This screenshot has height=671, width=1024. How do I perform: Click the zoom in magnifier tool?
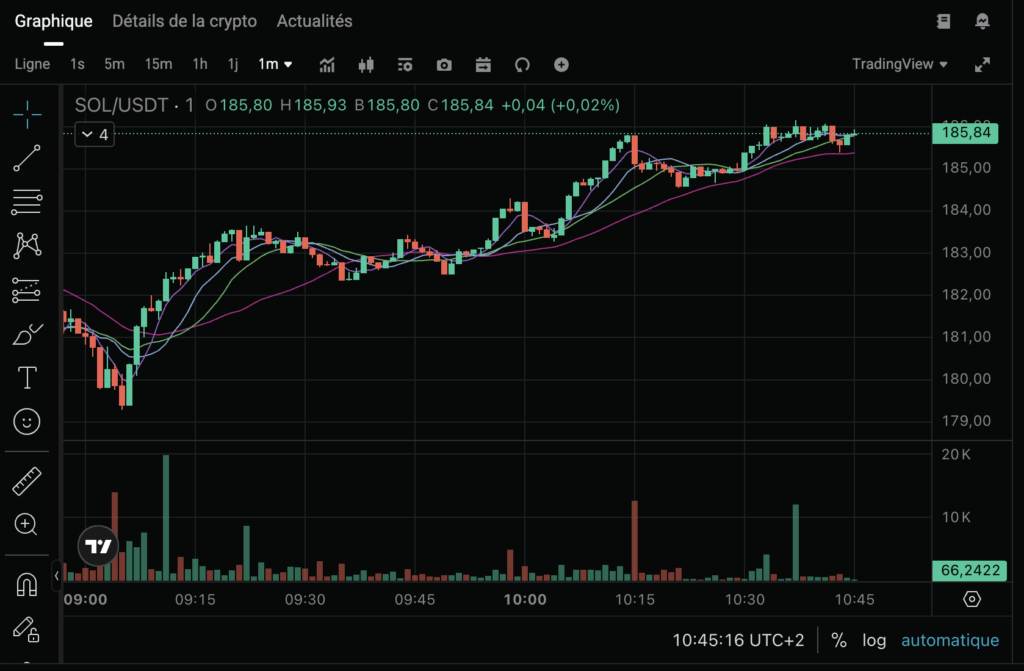pos(27,524)
